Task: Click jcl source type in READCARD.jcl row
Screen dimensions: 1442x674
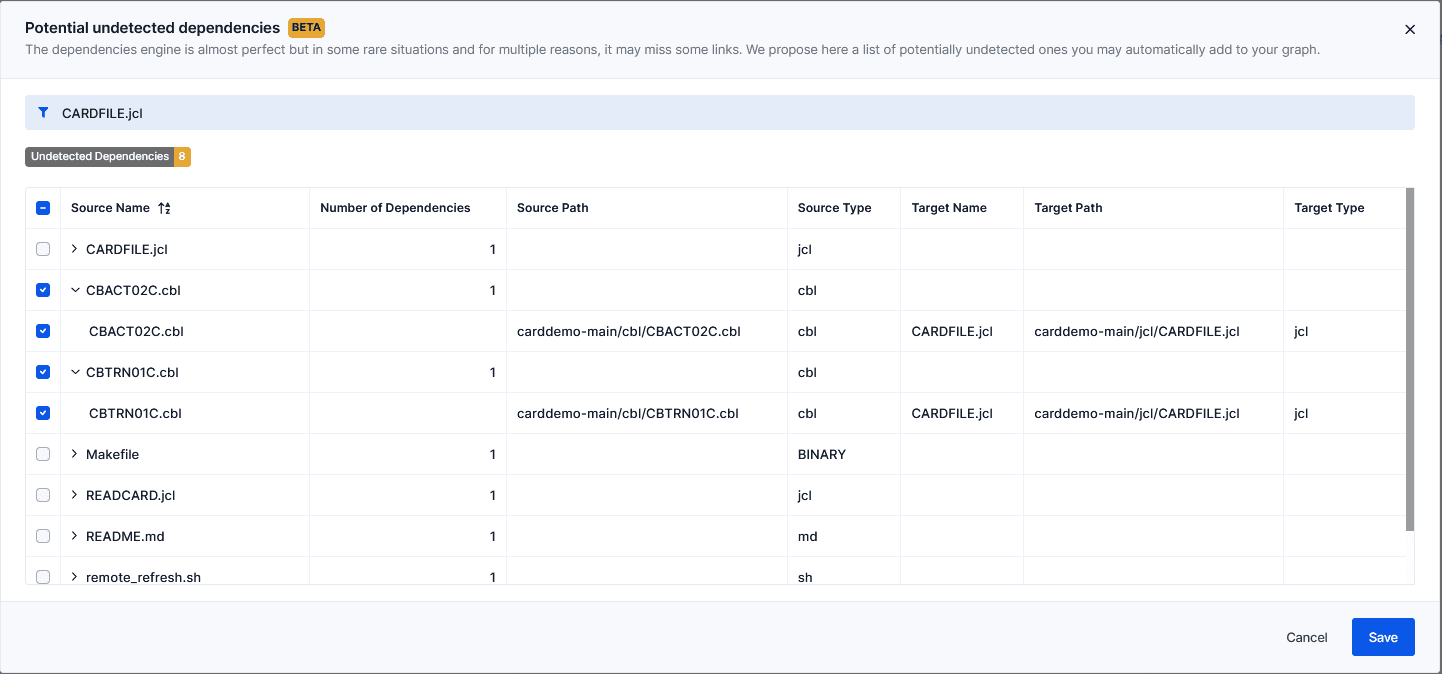Action: (x=805, y=495)
